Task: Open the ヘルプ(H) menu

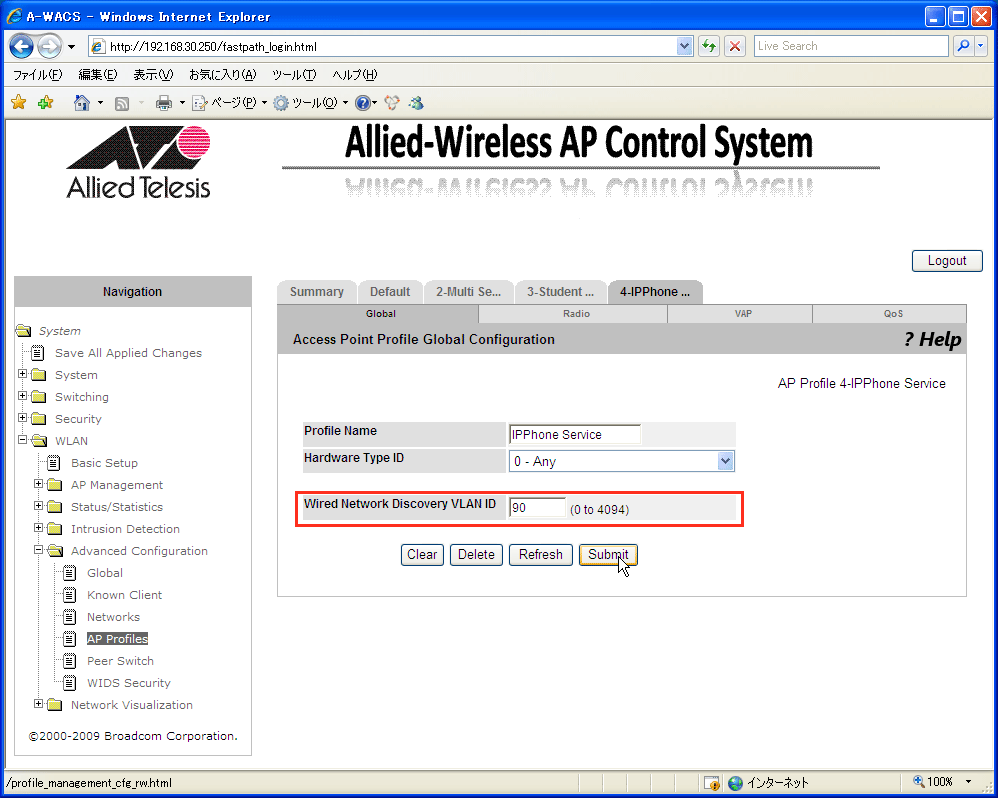Action: click(x=355, y=74)
